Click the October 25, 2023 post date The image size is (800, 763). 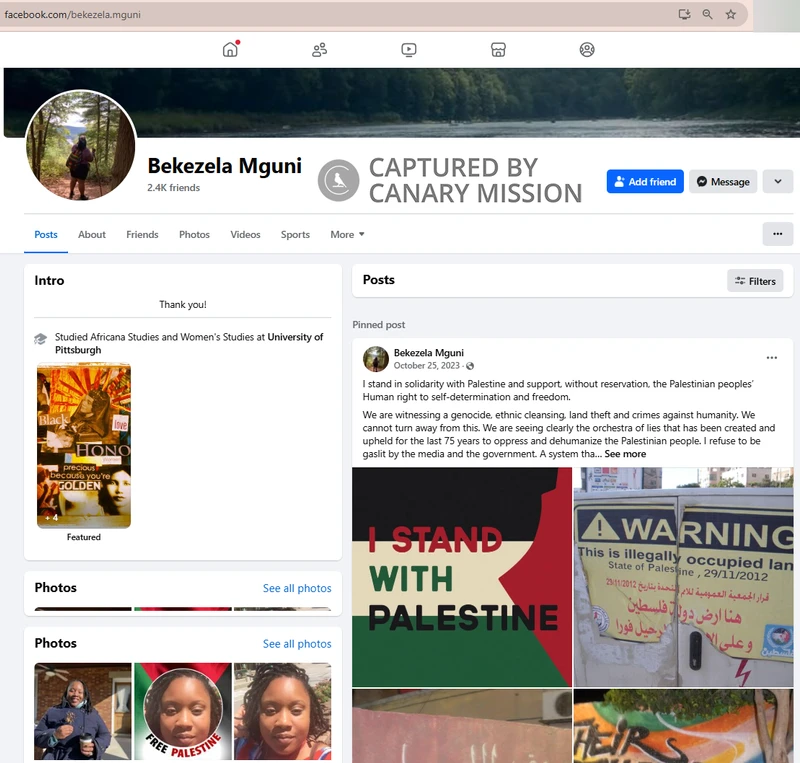pyautogui.click(x=427, y=366)
